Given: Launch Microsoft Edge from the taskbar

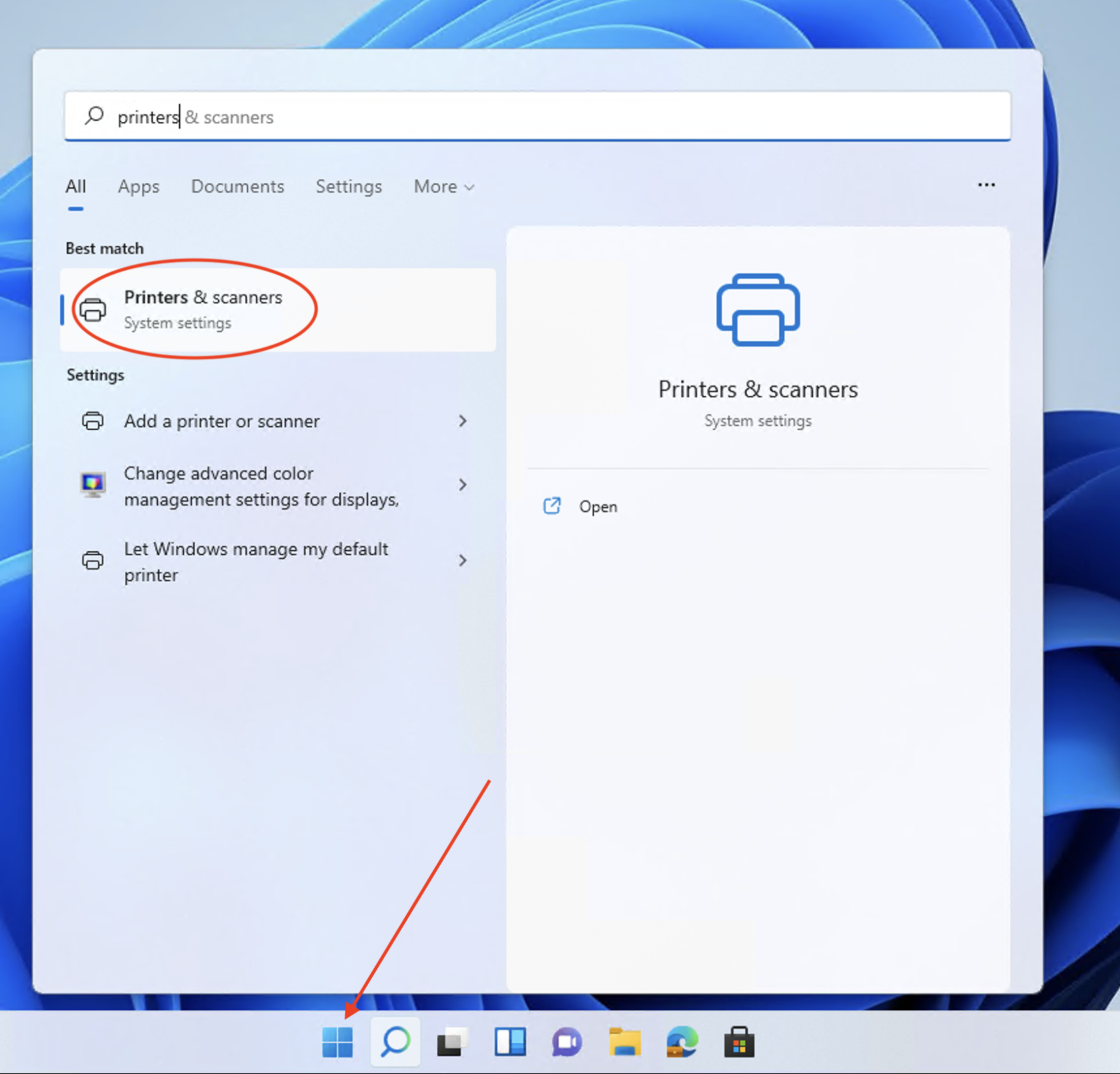Looking at the screenshot, I should click(682, 1041).
